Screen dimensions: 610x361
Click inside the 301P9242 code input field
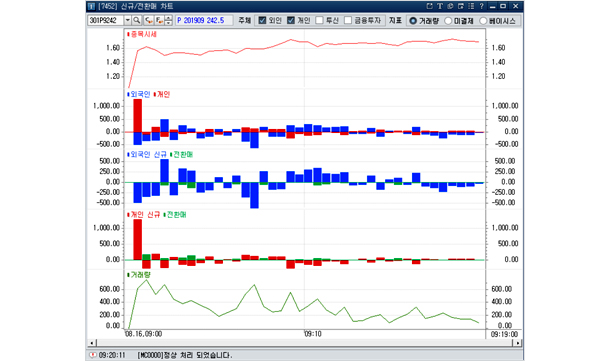pos(106,20)
